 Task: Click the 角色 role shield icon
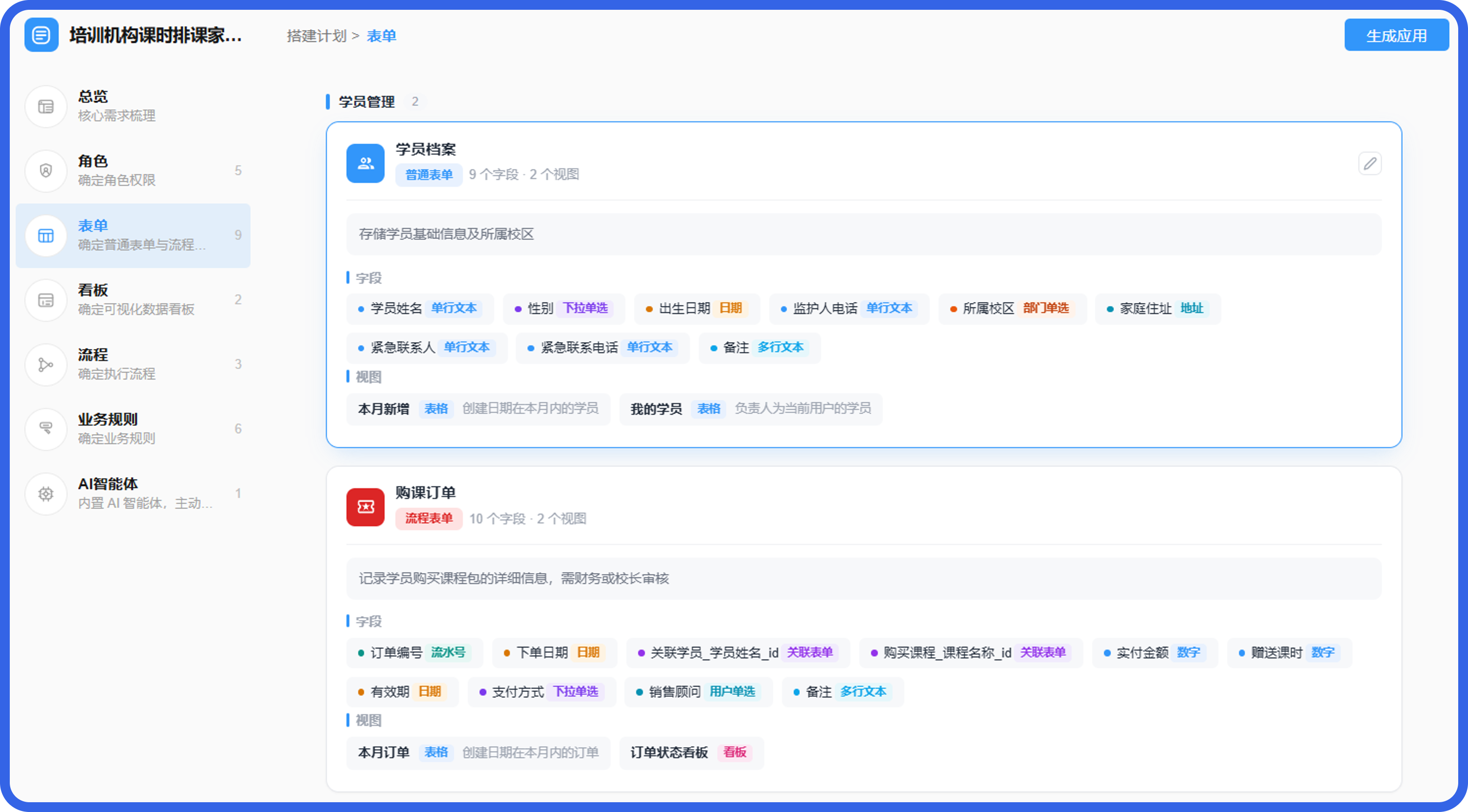(x=46, y=171)
